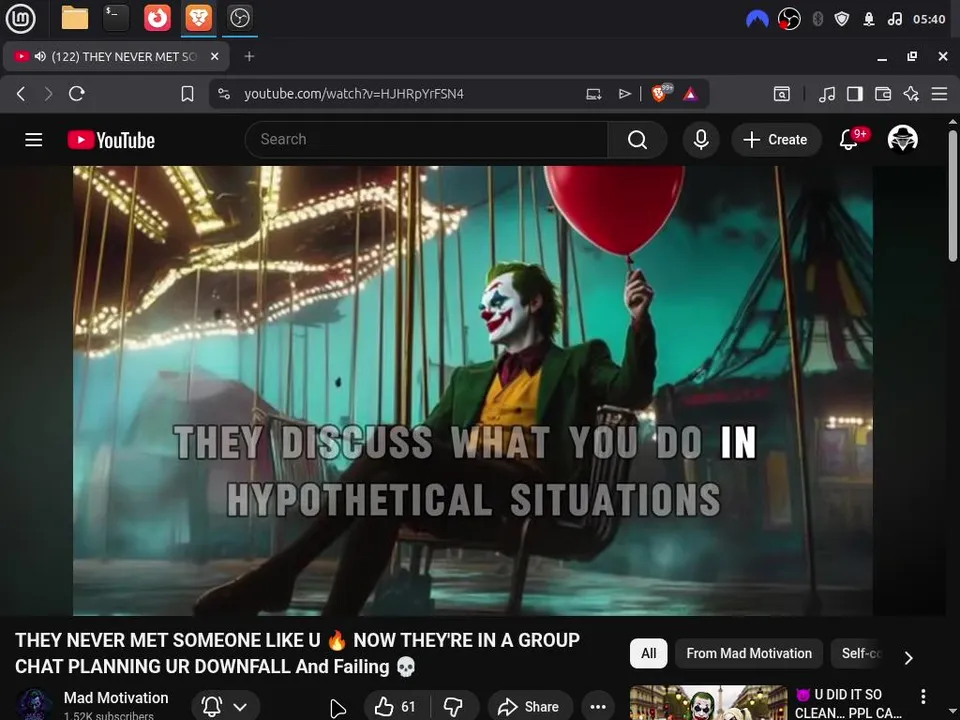Launch the terminal from the panel
960x720 pixels.
[116, 18]
